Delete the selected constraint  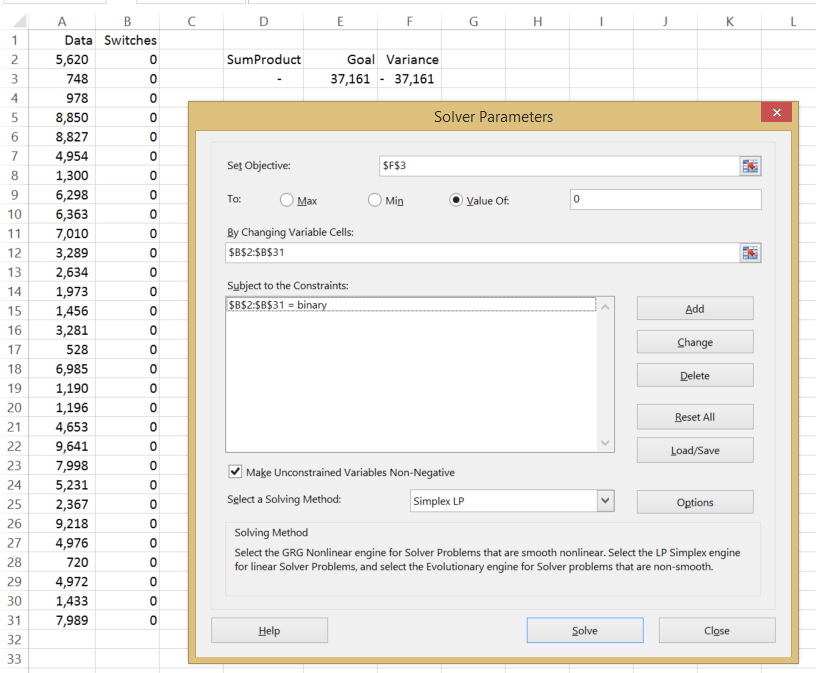coord(695,376)
